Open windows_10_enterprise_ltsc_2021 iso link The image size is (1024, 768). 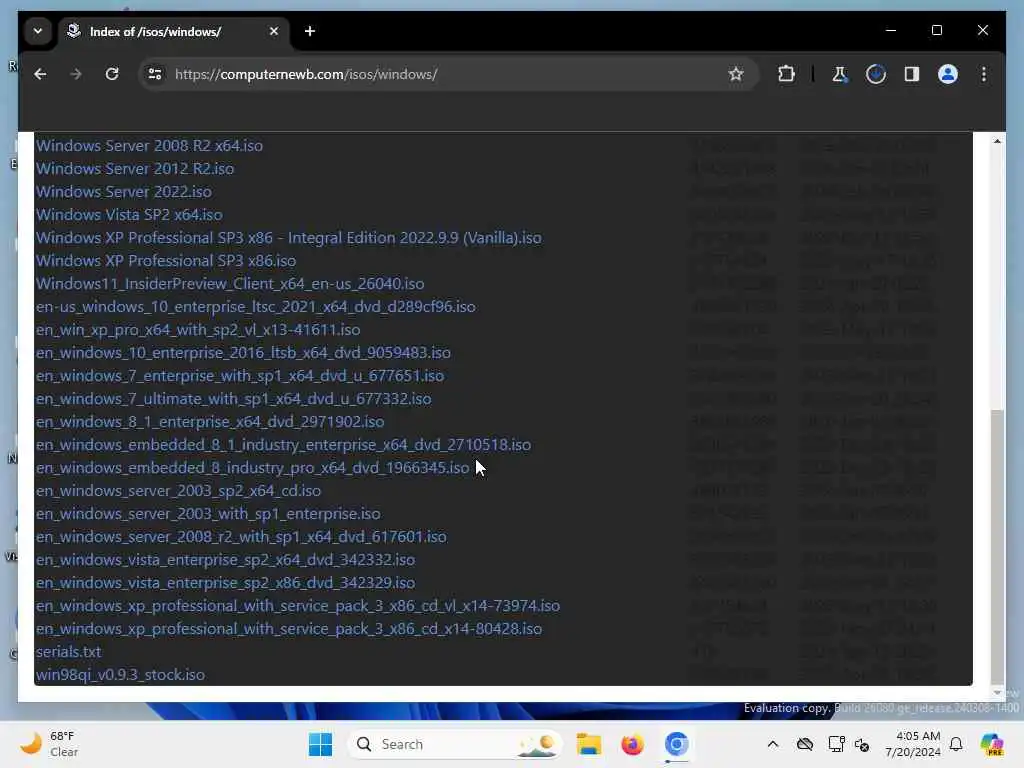pos(255,306)
